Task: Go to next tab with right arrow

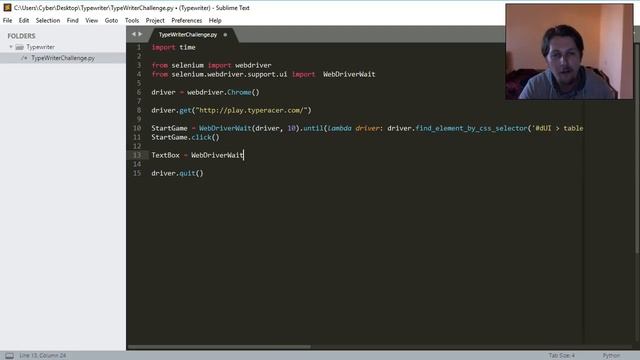Action: point(140,34)
